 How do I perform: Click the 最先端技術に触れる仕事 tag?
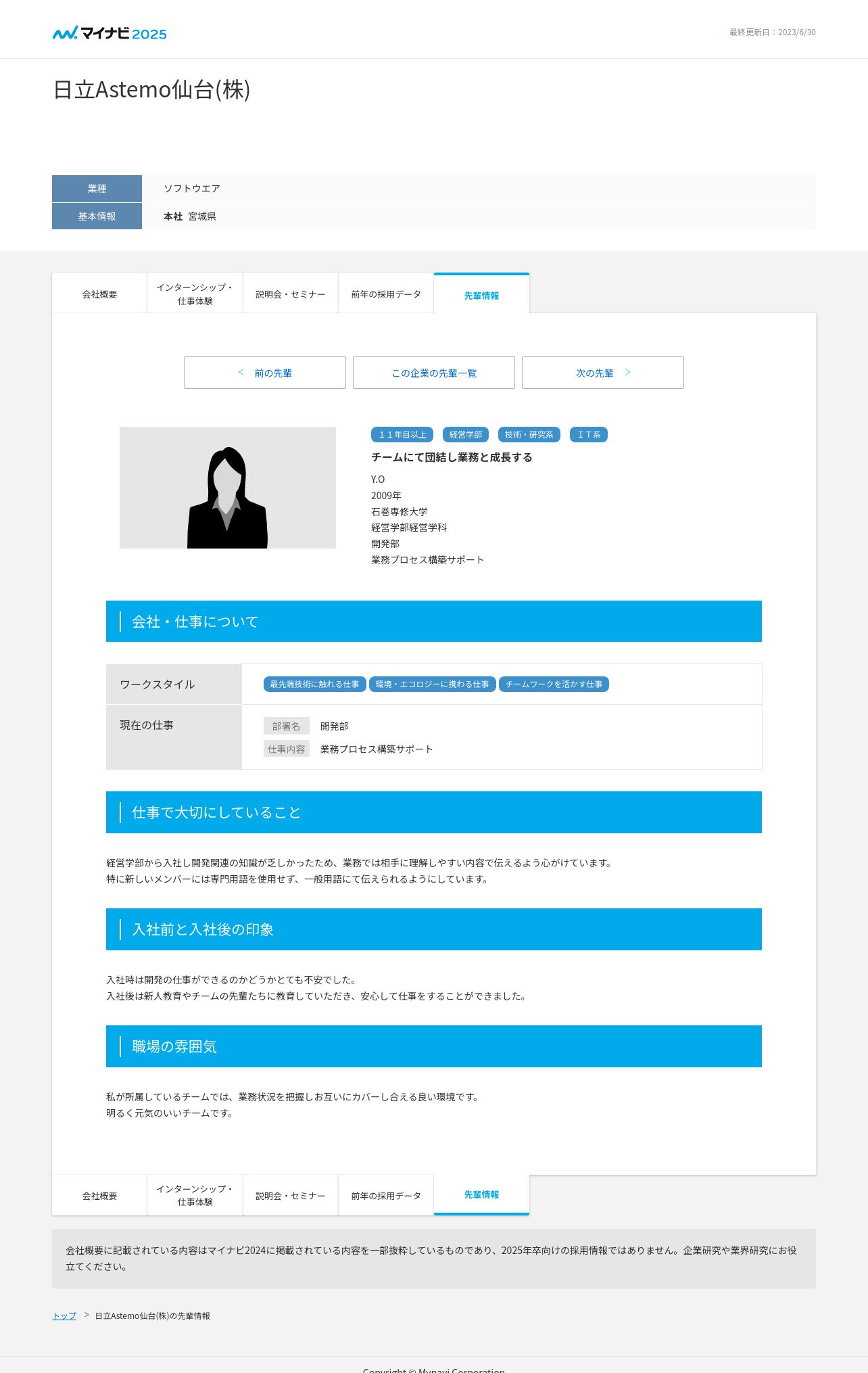[x=315, y=684]
